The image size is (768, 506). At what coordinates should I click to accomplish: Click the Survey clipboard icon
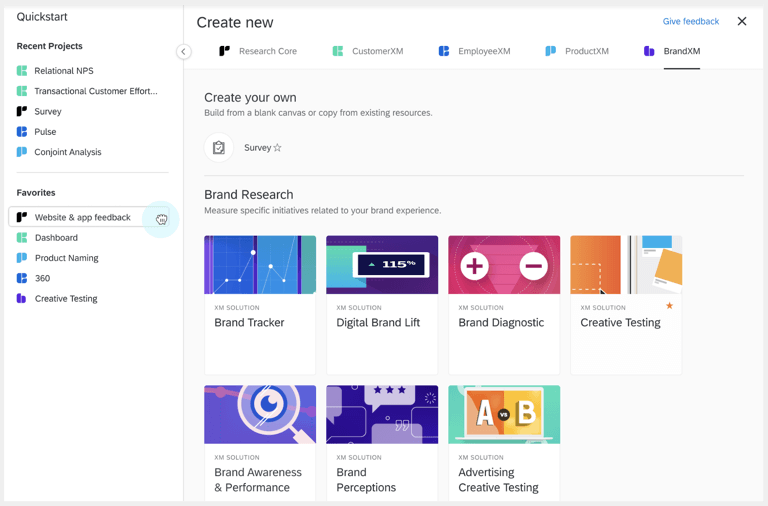pos(218,147)
